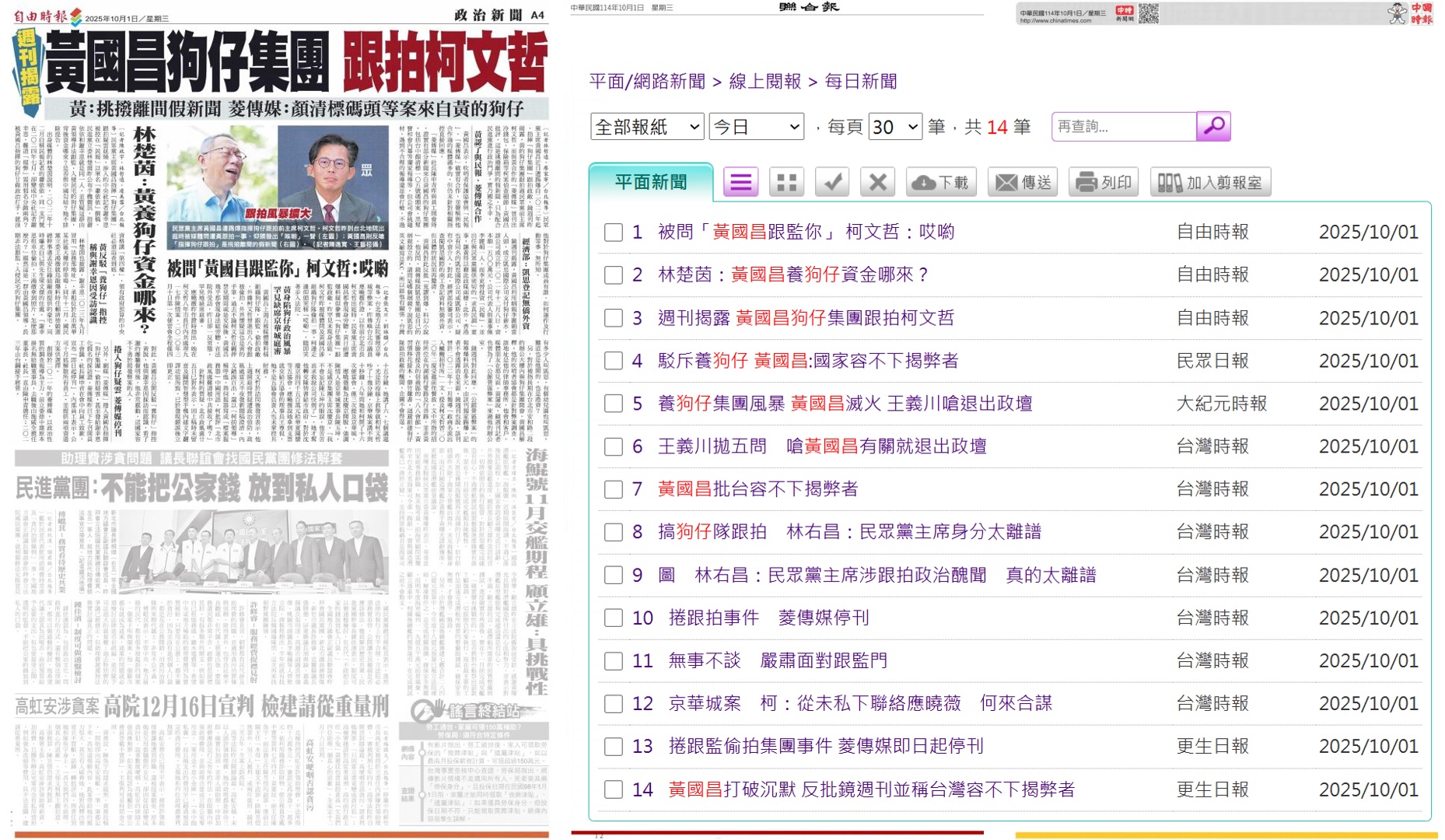Image resolution: width=1445 pixels, height=840 pixels.
Task: Click the 高虹安涉貪案 headline
Action: coord(202,705)
